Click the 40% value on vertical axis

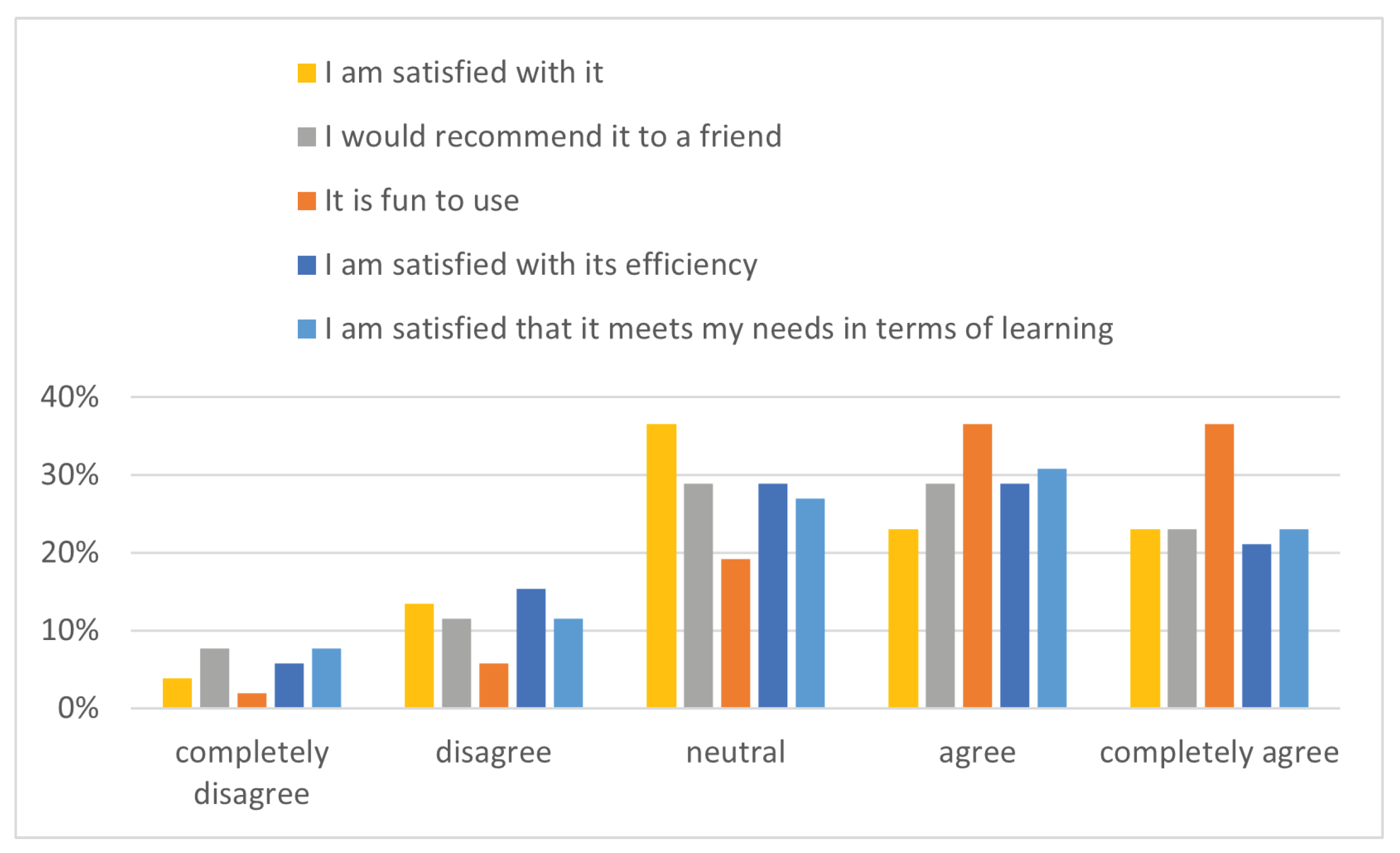pos(70,398)
